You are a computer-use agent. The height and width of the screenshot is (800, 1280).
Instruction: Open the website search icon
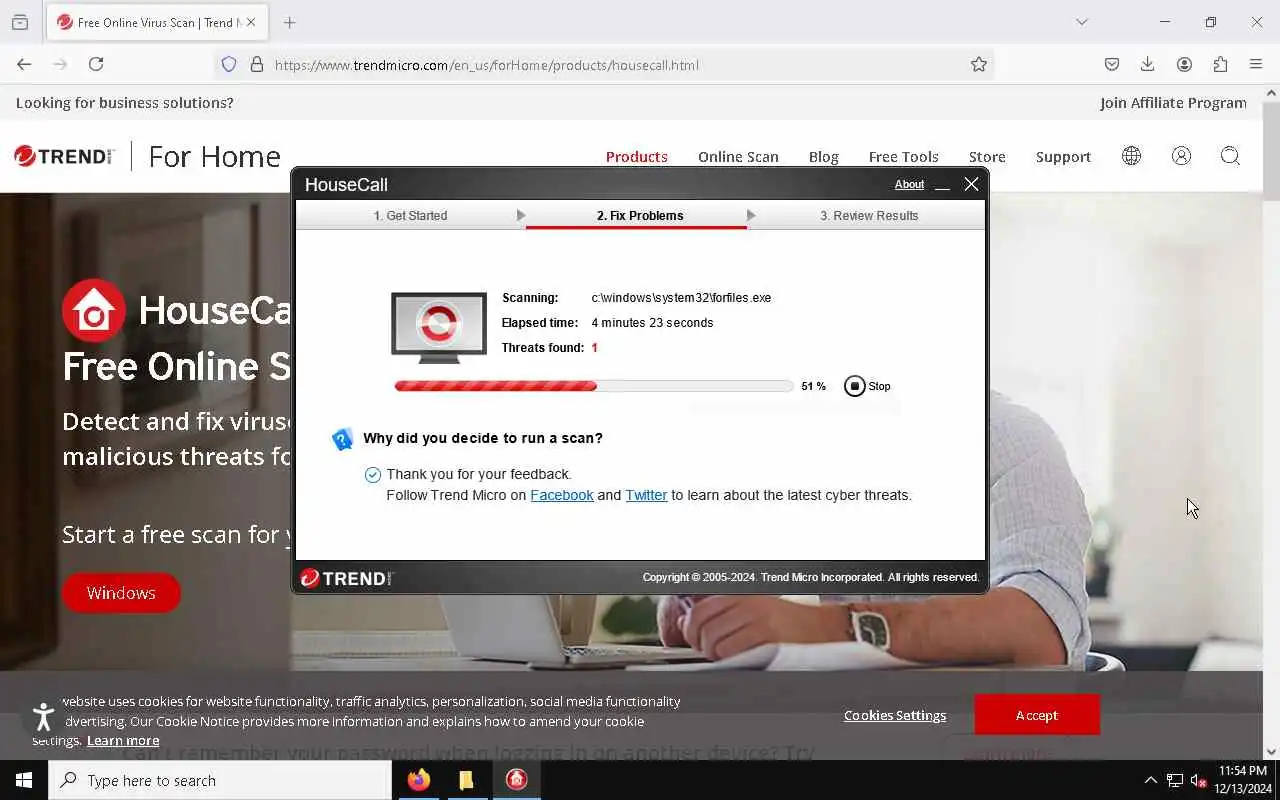click(x=1230, y=156)
